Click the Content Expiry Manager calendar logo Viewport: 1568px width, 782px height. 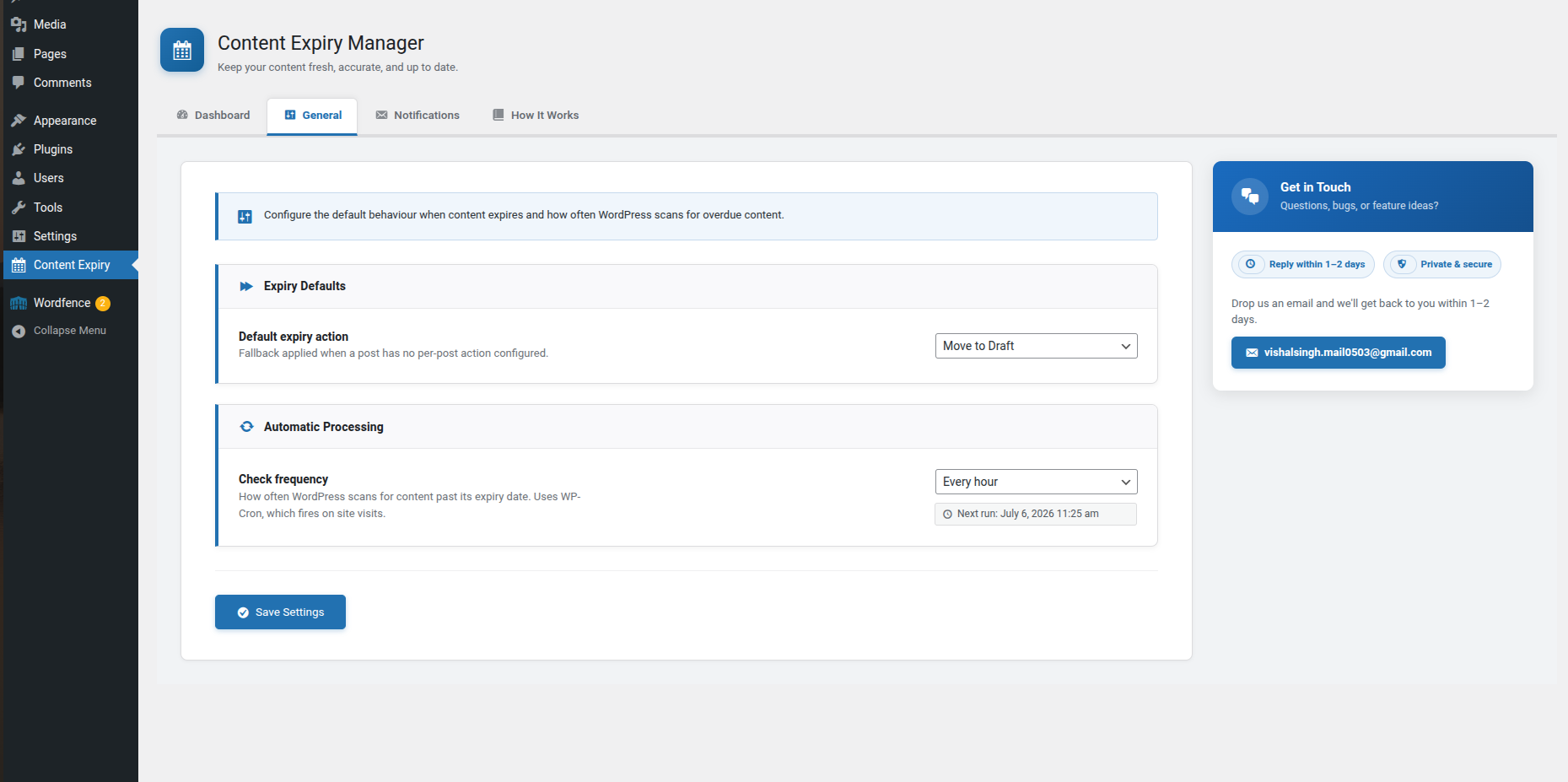click(182, 50)
